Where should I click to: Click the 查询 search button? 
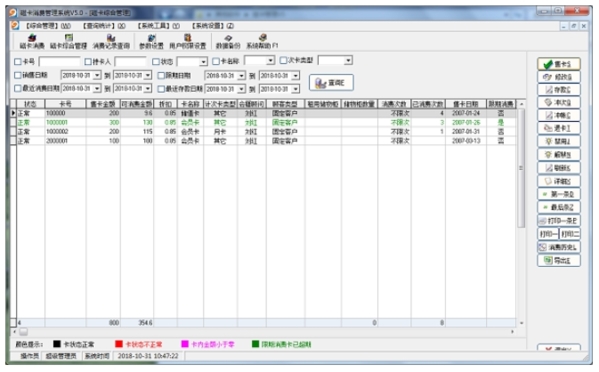331,82
